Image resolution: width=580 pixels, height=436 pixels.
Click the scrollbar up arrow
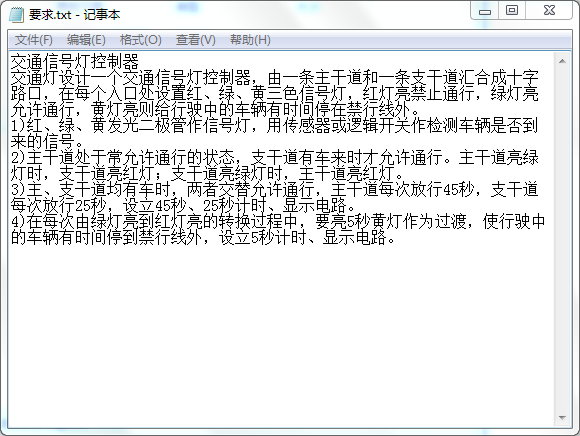tap(562, 61)
